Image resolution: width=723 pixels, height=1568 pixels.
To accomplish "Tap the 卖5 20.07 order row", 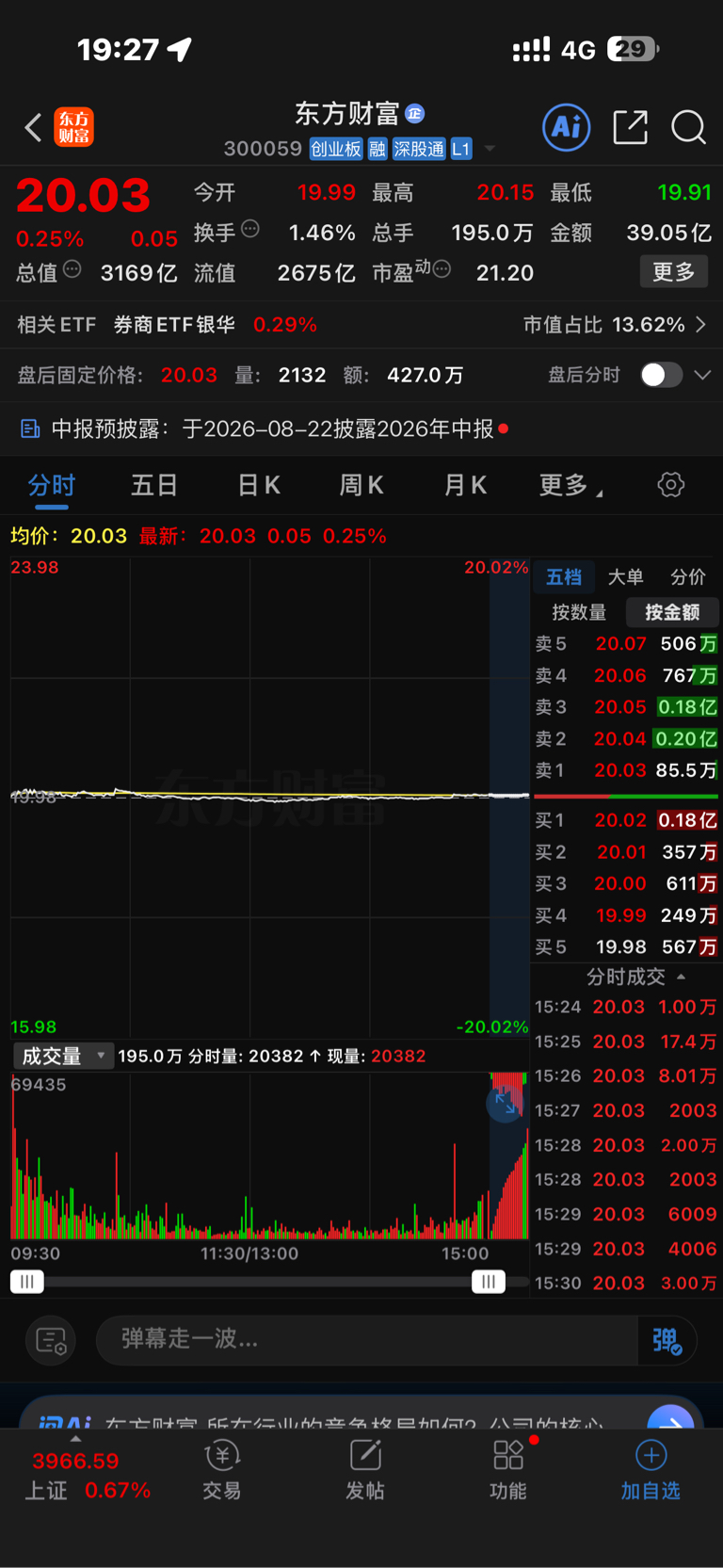I will point(626,644).
